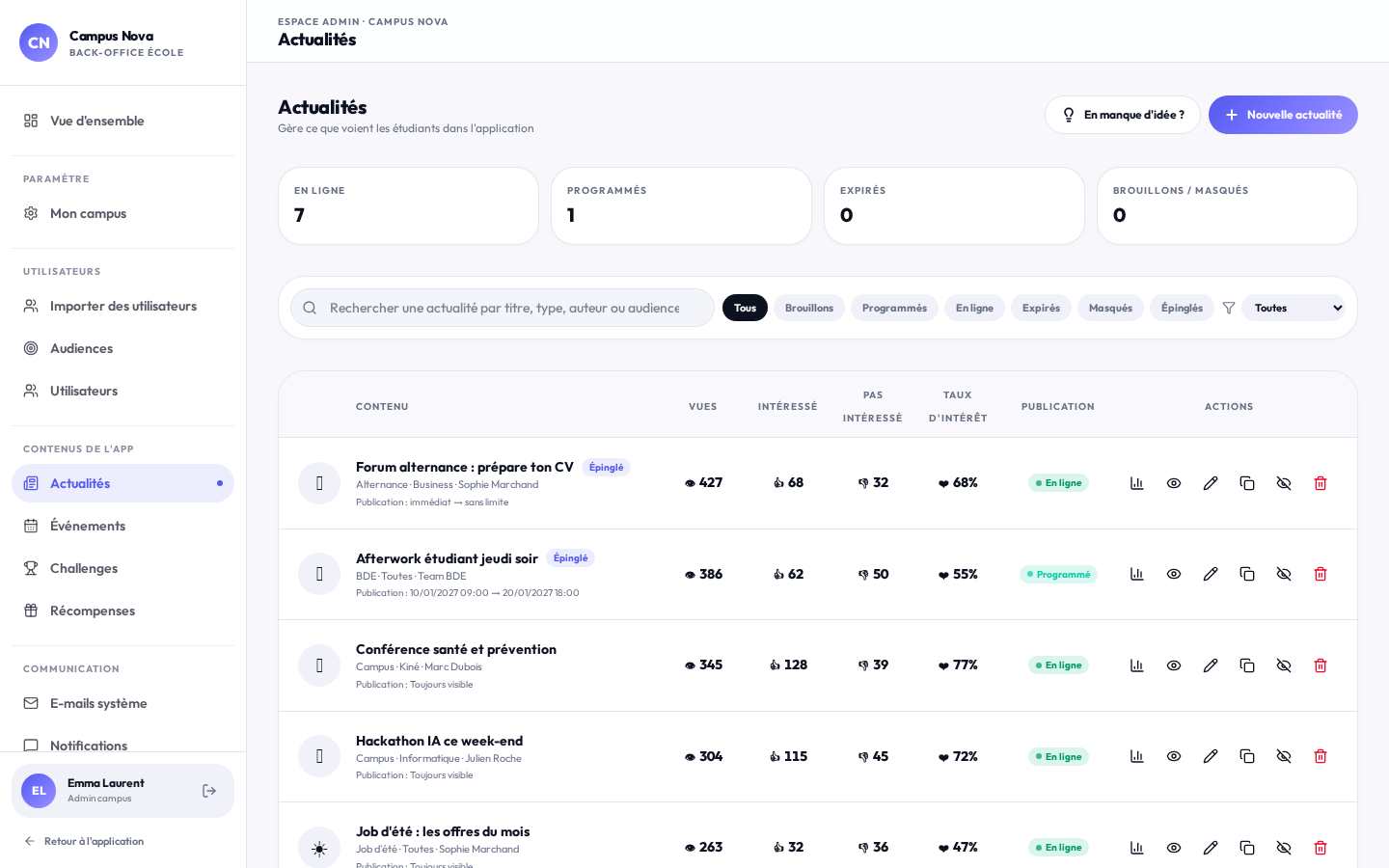
Task: Go to Vue d'ensemble
Action: click(x=123, y=121)
